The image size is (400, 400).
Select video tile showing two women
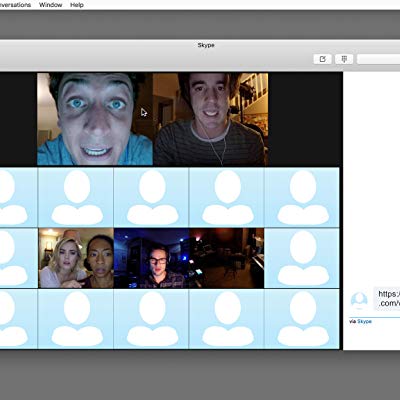(x=76, y=258)
